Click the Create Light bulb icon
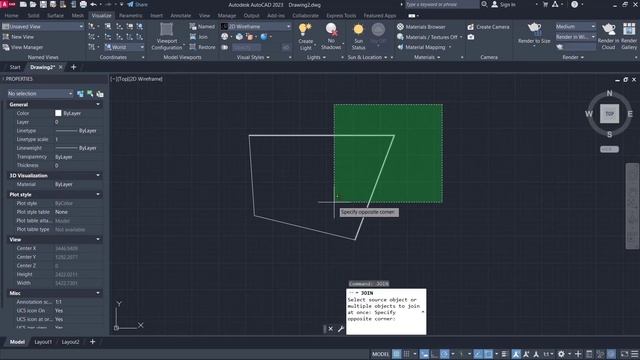The height and width of the screenshot is (360, 640). [x=305, y=29]
